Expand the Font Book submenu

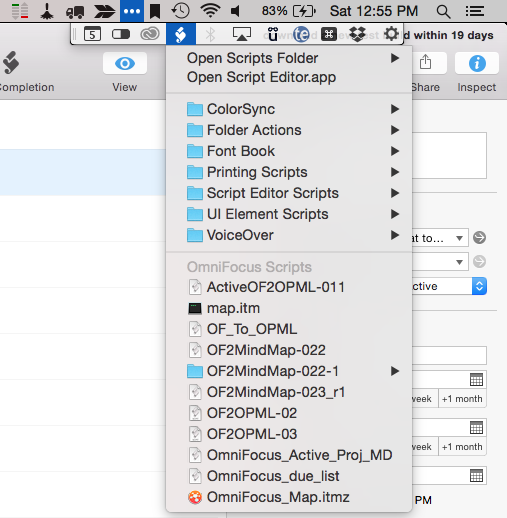click(289, 151)
